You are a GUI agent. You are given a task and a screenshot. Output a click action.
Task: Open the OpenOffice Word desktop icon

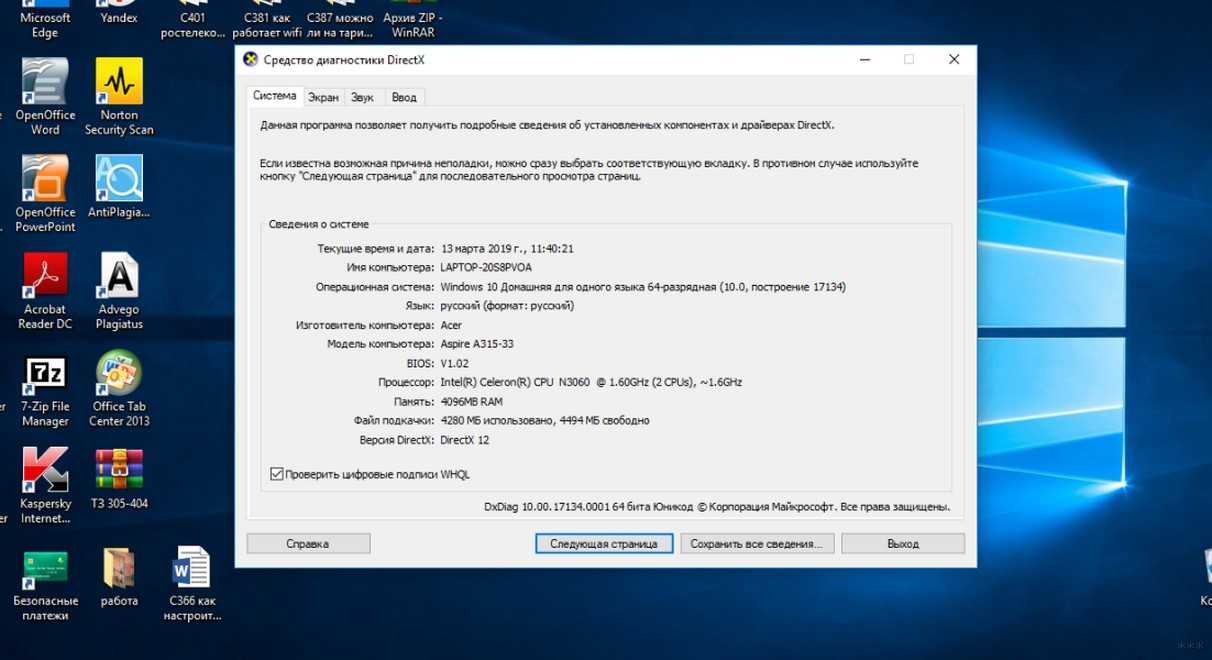[x=45, y=84]
